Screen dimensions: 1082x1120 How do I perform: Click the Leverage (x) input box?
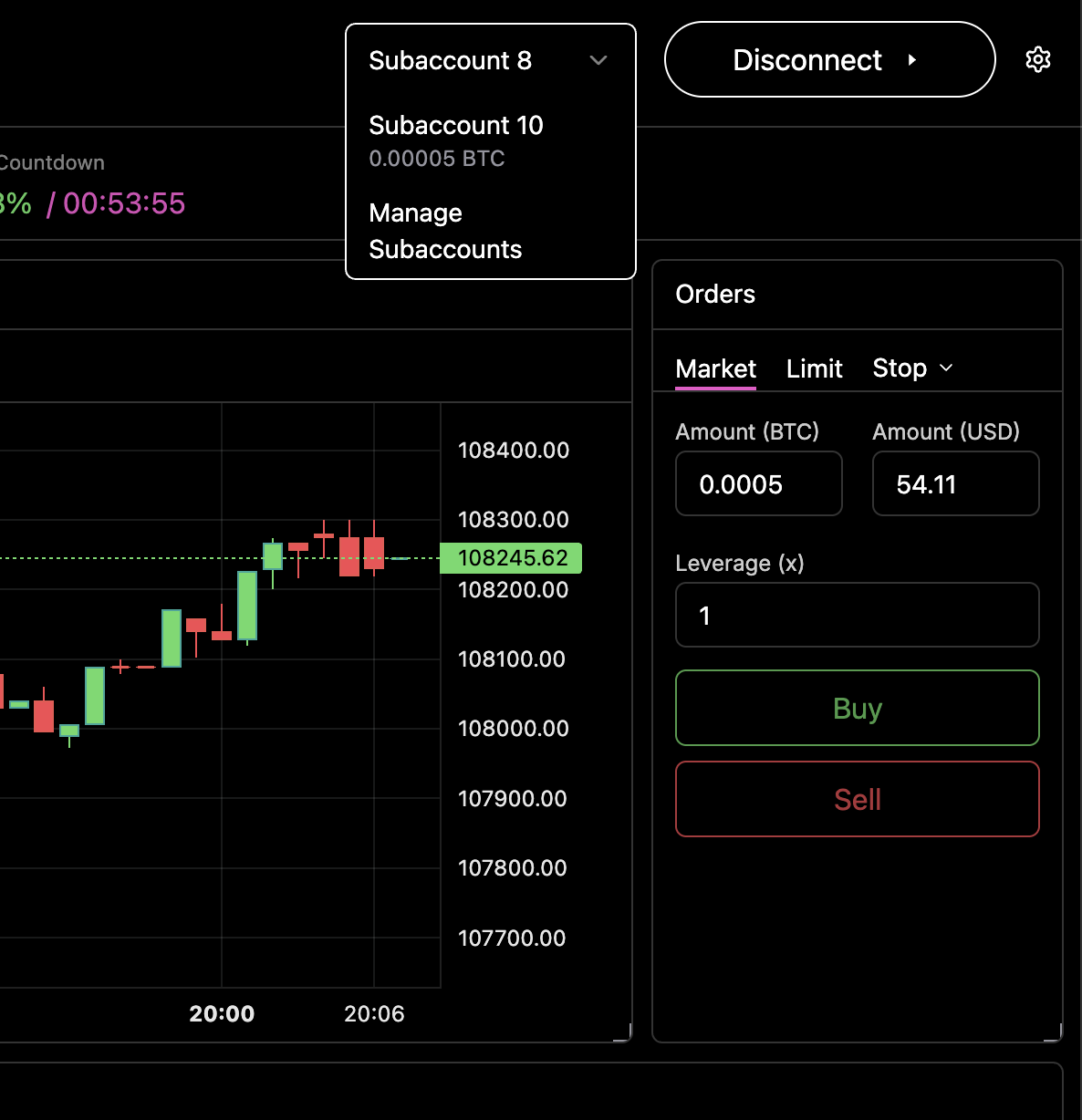(857, 616)
